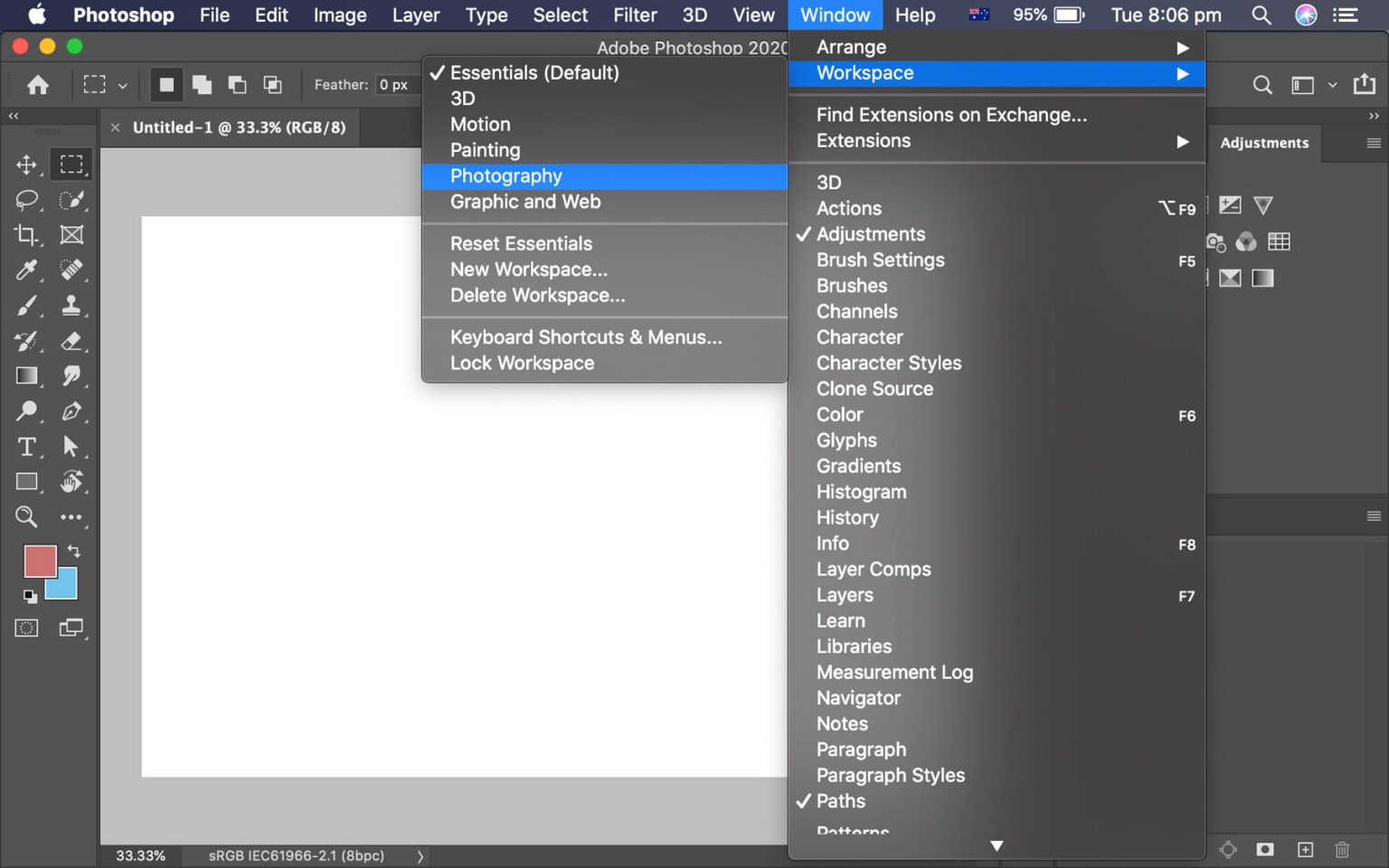Choose the Photography workspace
The image size is (1389, 868).
point(506,176)
